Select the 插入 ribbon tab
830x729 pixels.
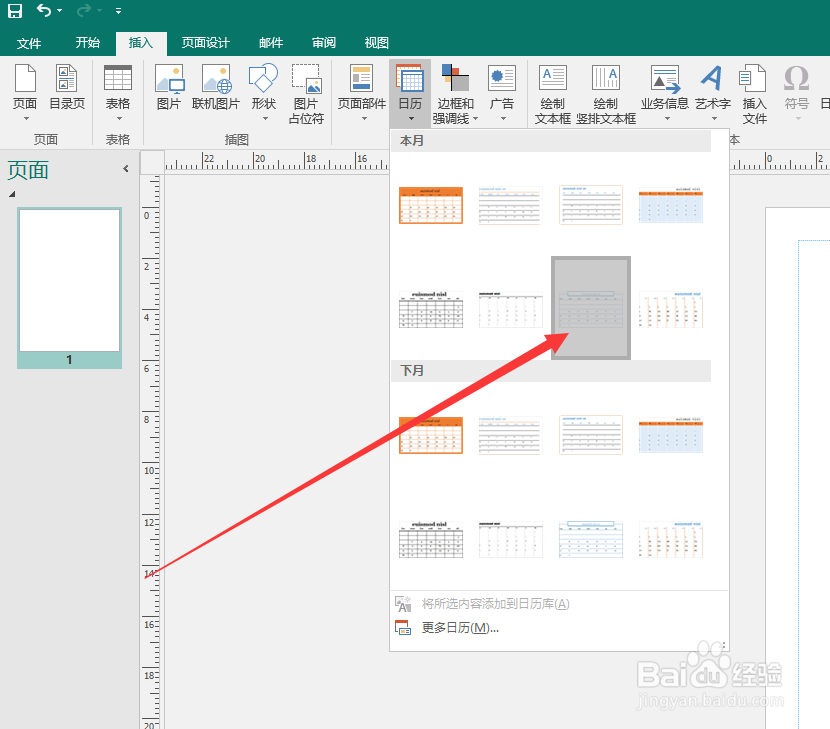141,43
